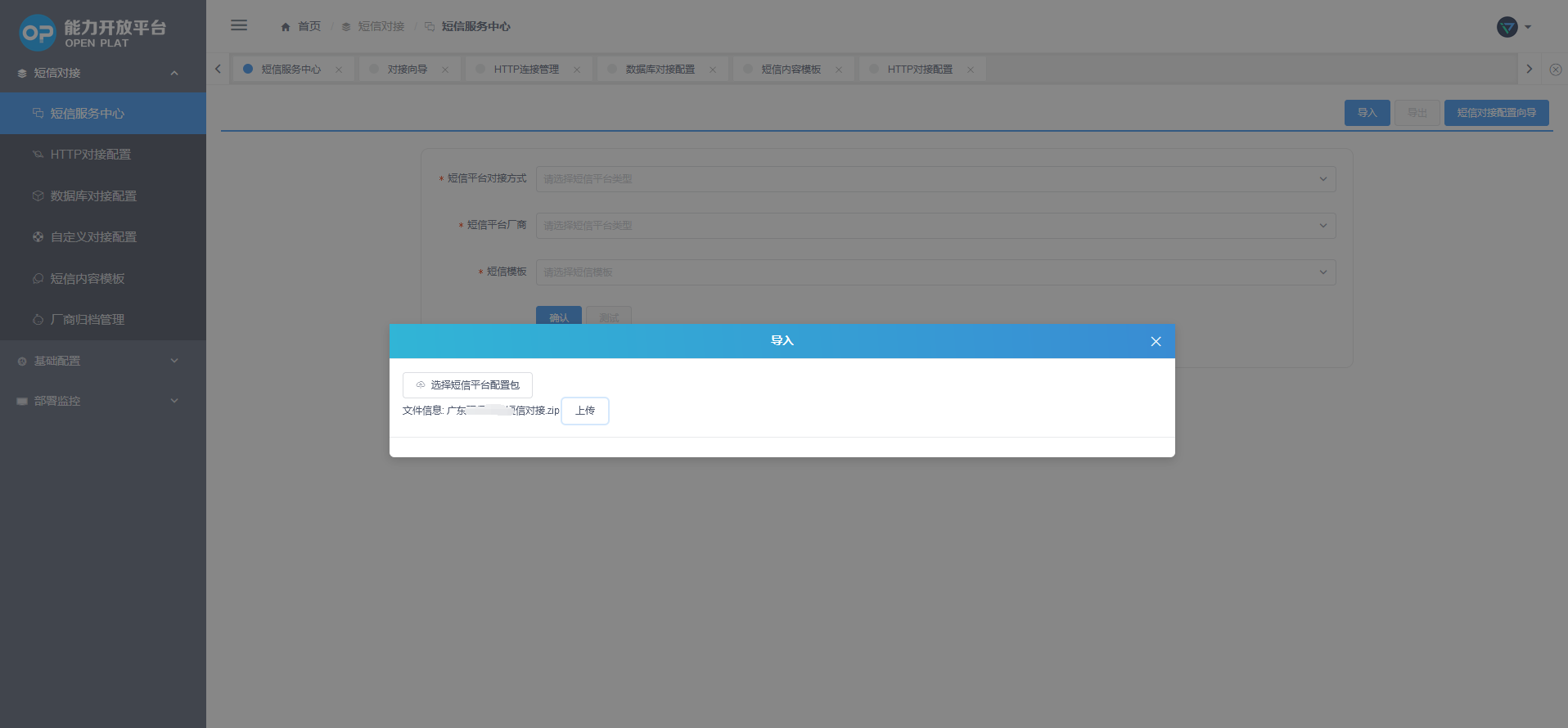Toggle the hamburger sidebar menu
This screenshot has width=1568, height=728.
(x=239, y=25)
